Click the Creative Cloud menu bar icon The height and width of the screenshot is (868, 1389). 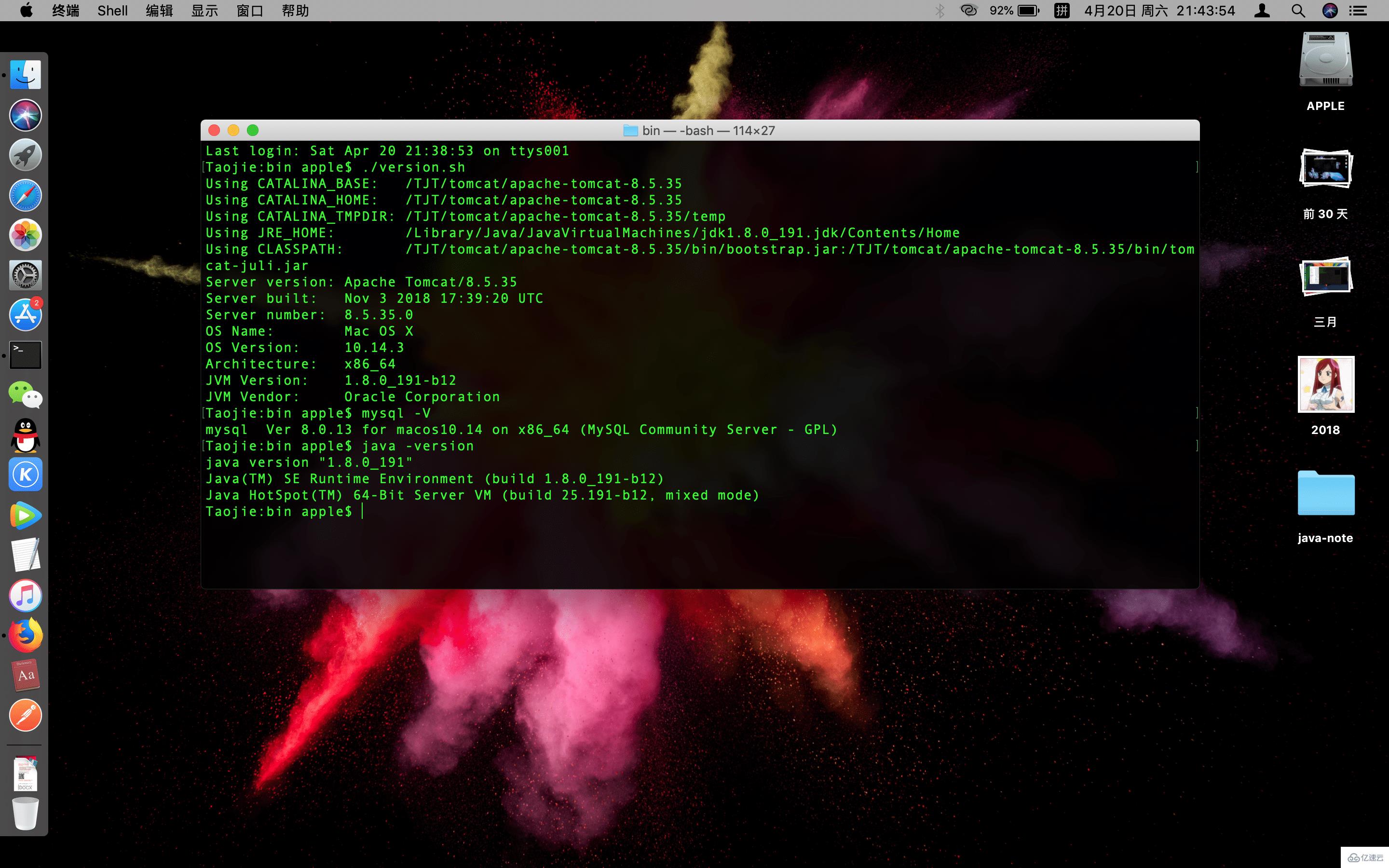969,10
